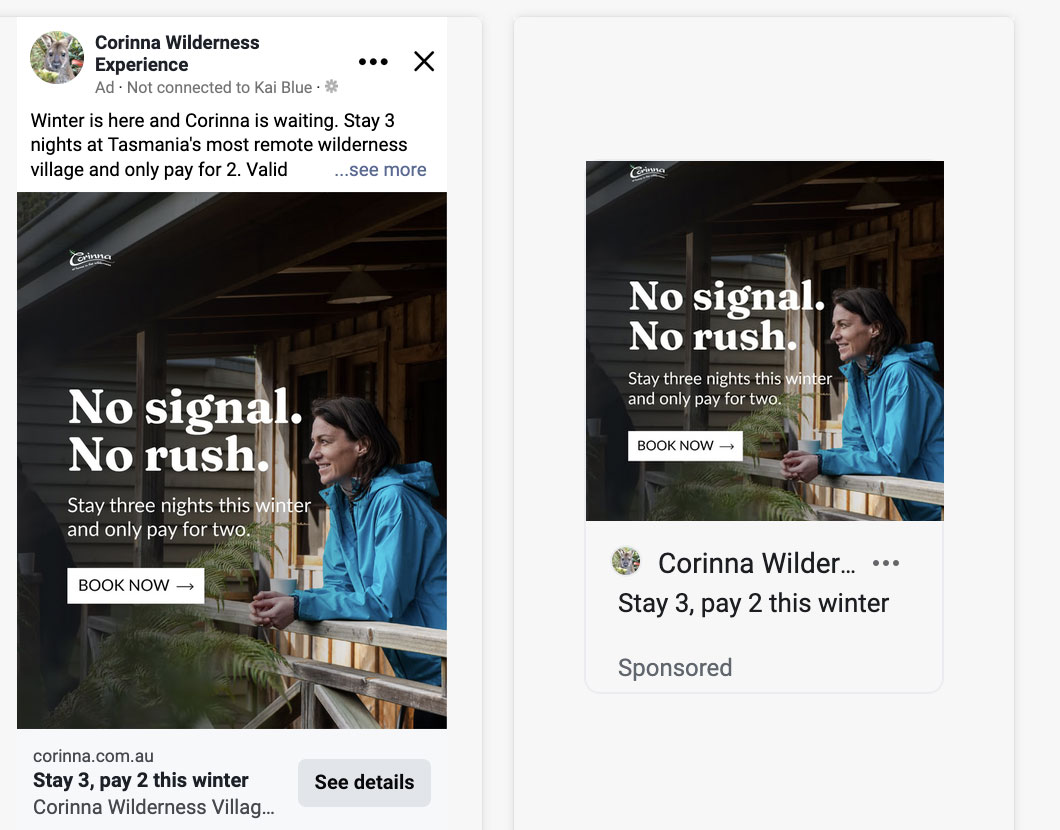Click the corinna.com.au domain text
This screenshot has width=1060, height=830.
(x=93, y=756)
